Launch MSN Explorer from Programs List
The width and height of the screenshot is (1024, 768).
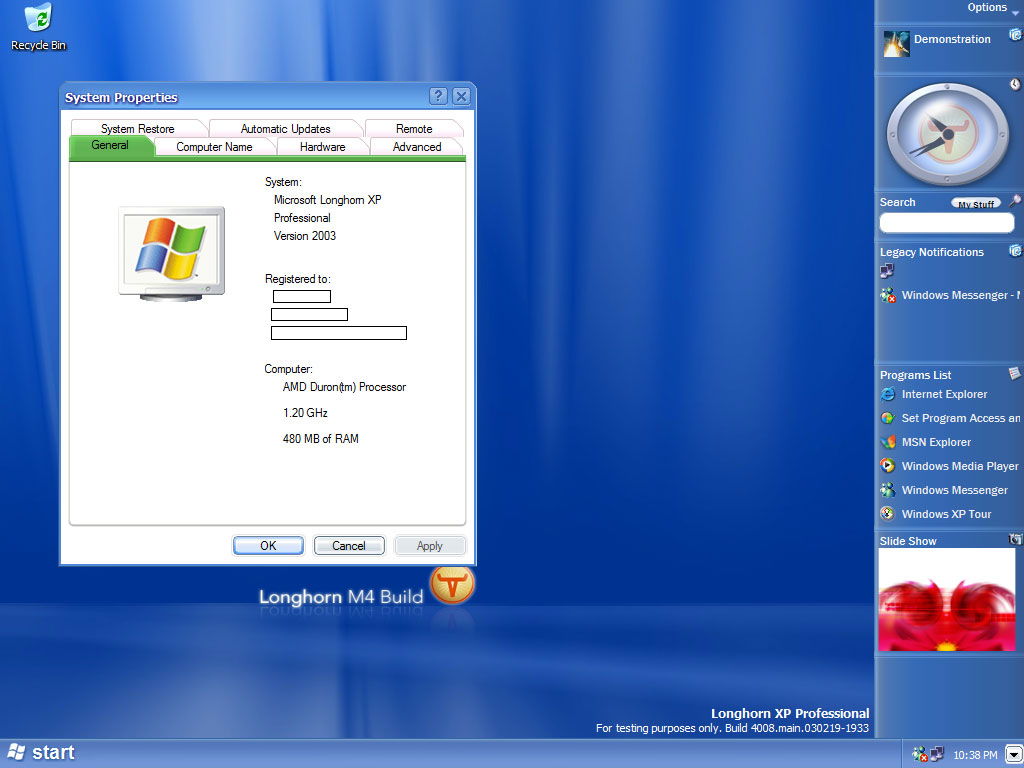click(936, 442)
